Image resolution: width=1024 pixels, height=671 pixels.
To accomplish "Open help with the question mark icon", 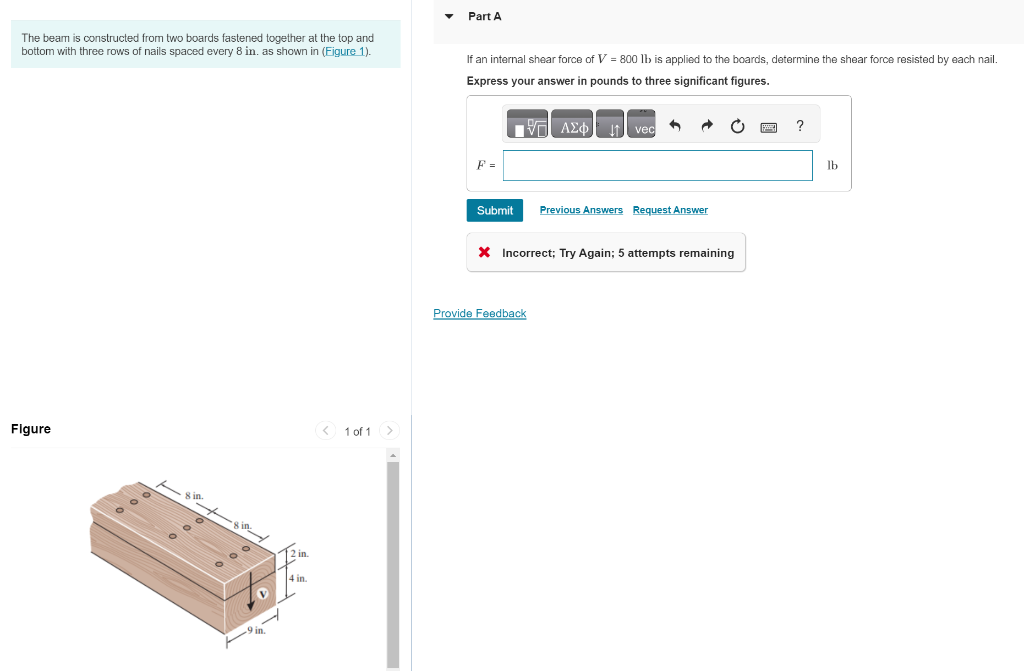I will coord(798,125).
